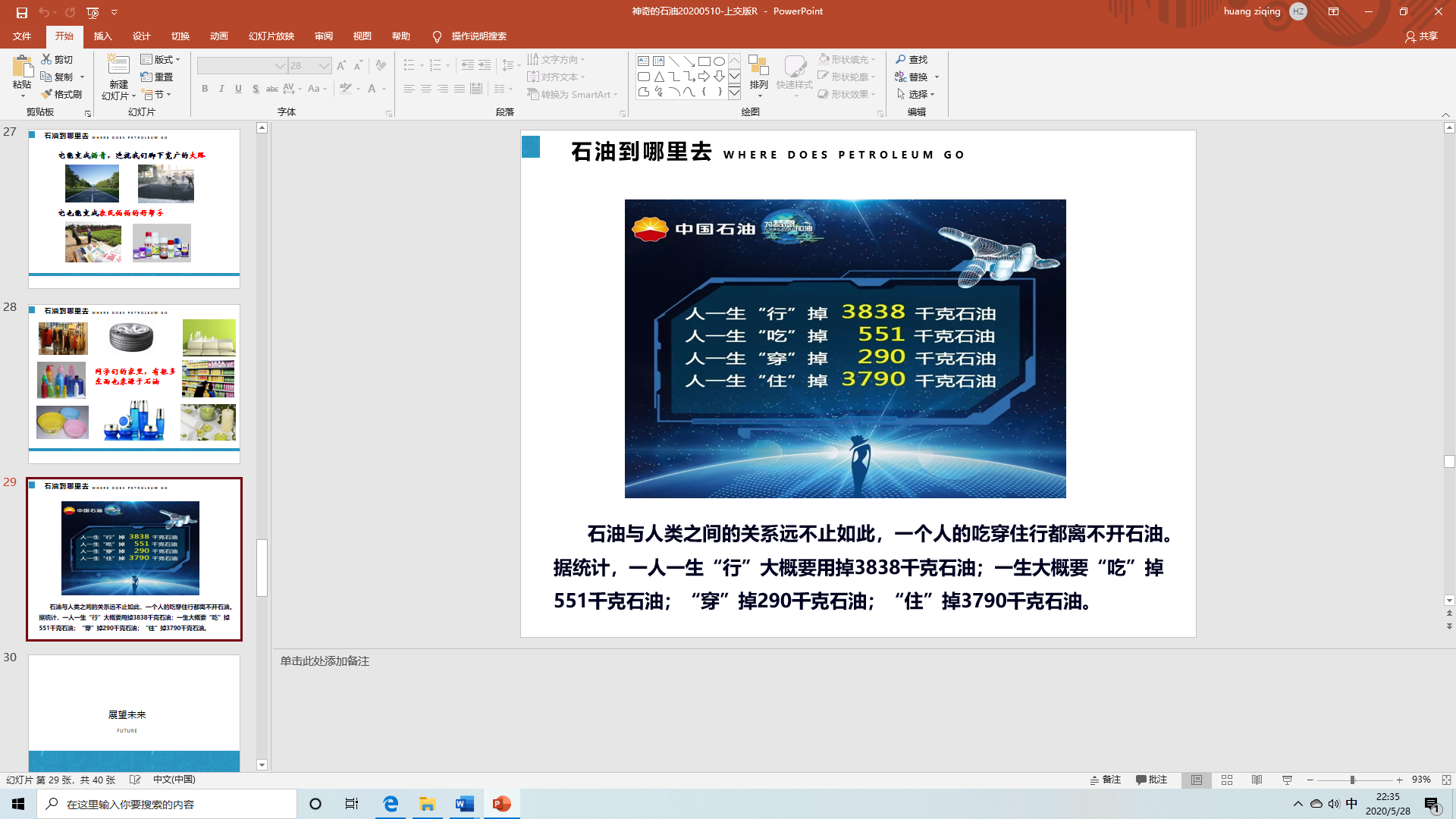Click the Replace (替换) button
Viewport: 1456px width, 819px height.
pos(912,77)
